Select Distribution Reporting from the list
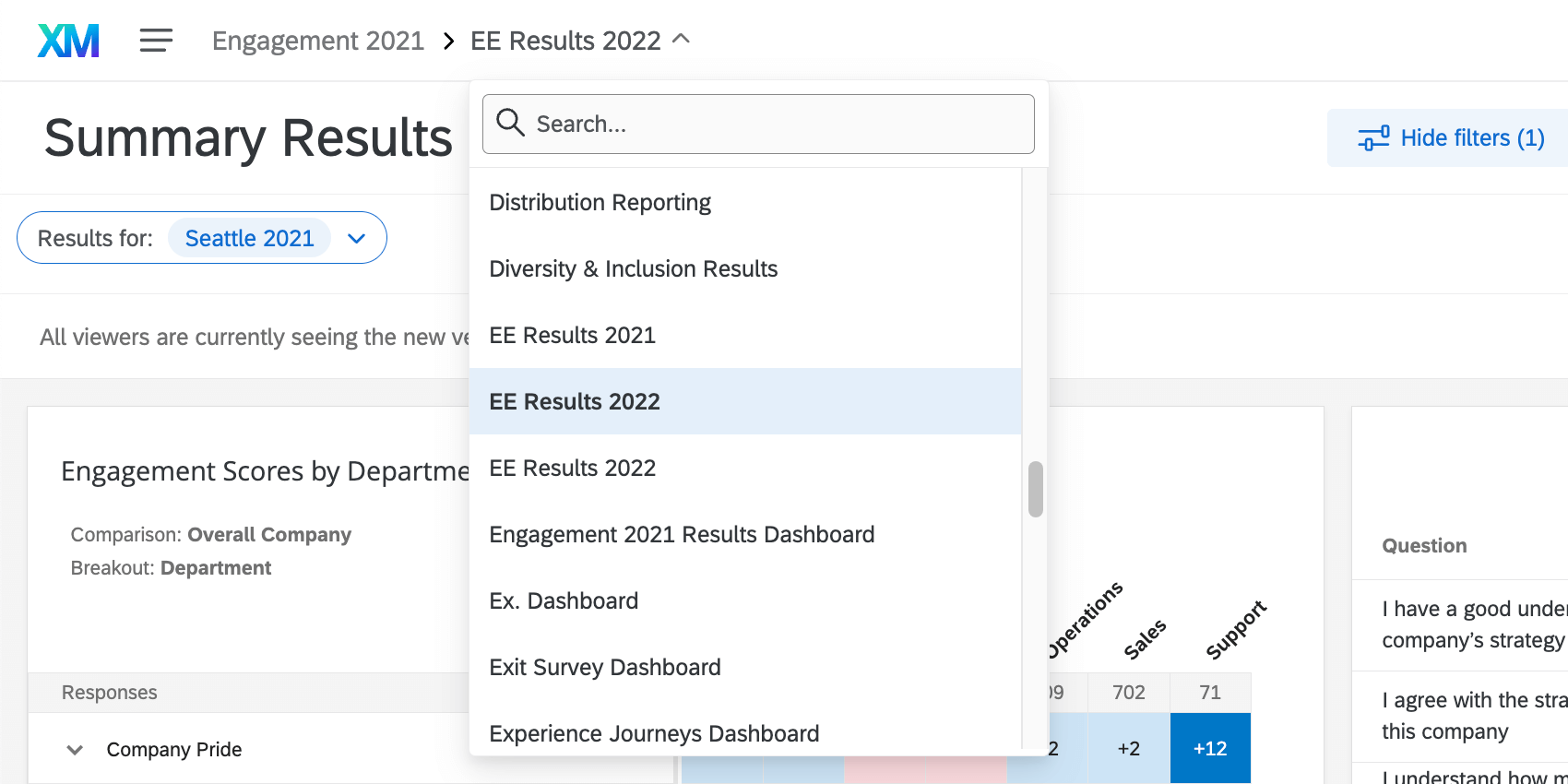1568x784 pixels. 600,202
